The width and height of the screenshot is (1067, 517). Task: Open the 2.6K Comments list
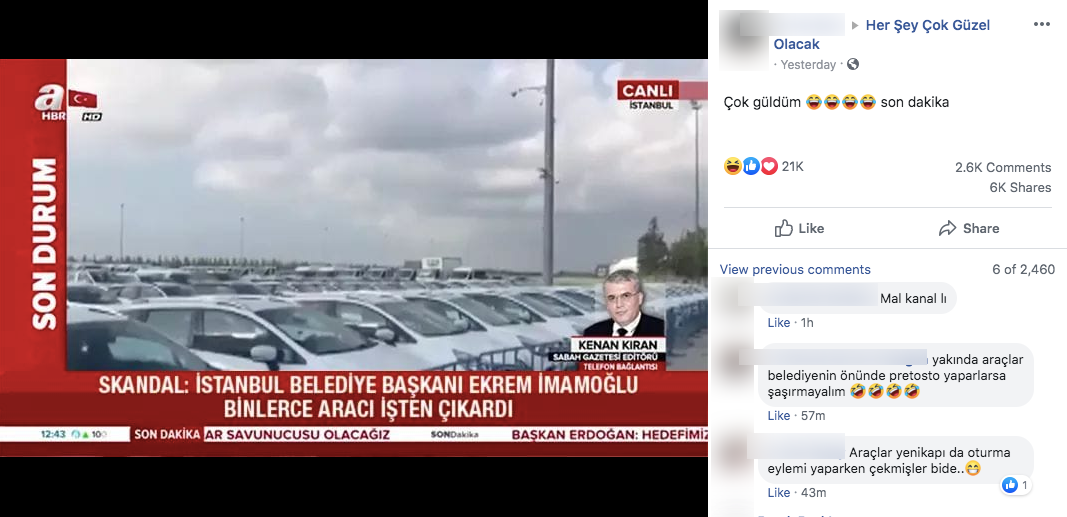(x=1003, y=167)
